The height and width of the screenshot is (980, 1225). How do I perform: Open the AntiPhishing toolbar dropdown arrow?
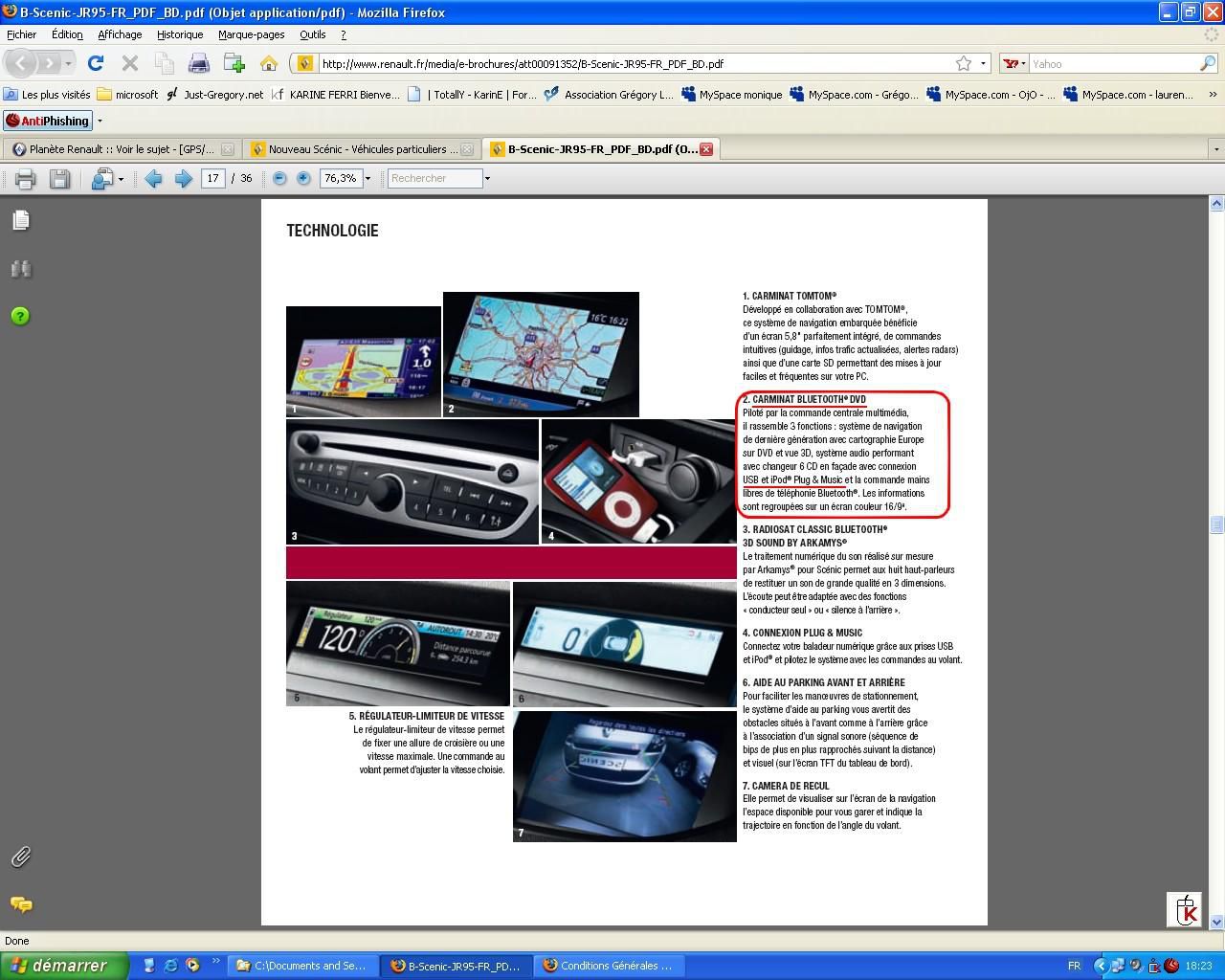coord(100,122)
